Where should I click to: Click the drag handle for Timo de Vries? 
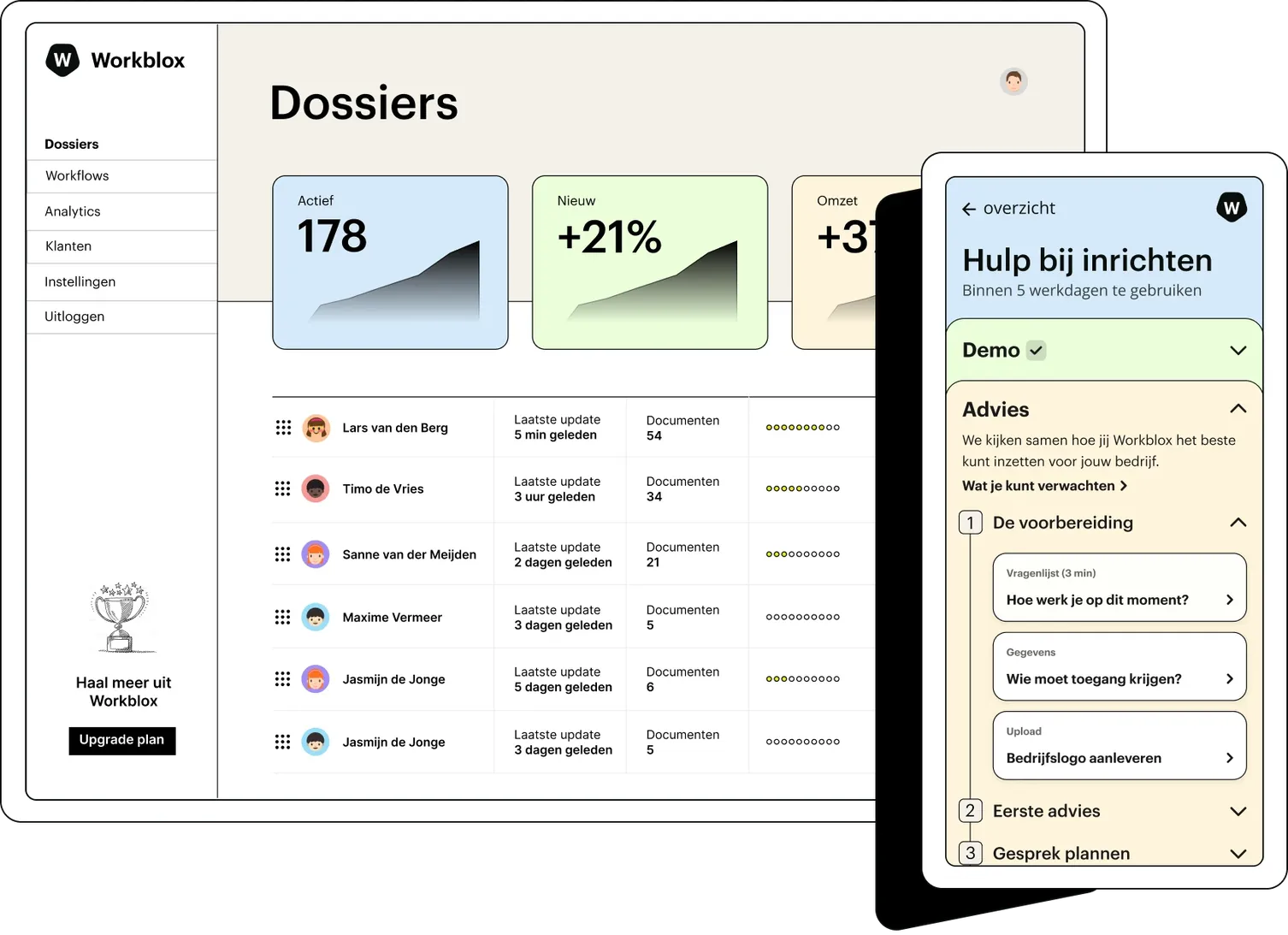coord(283,488)
